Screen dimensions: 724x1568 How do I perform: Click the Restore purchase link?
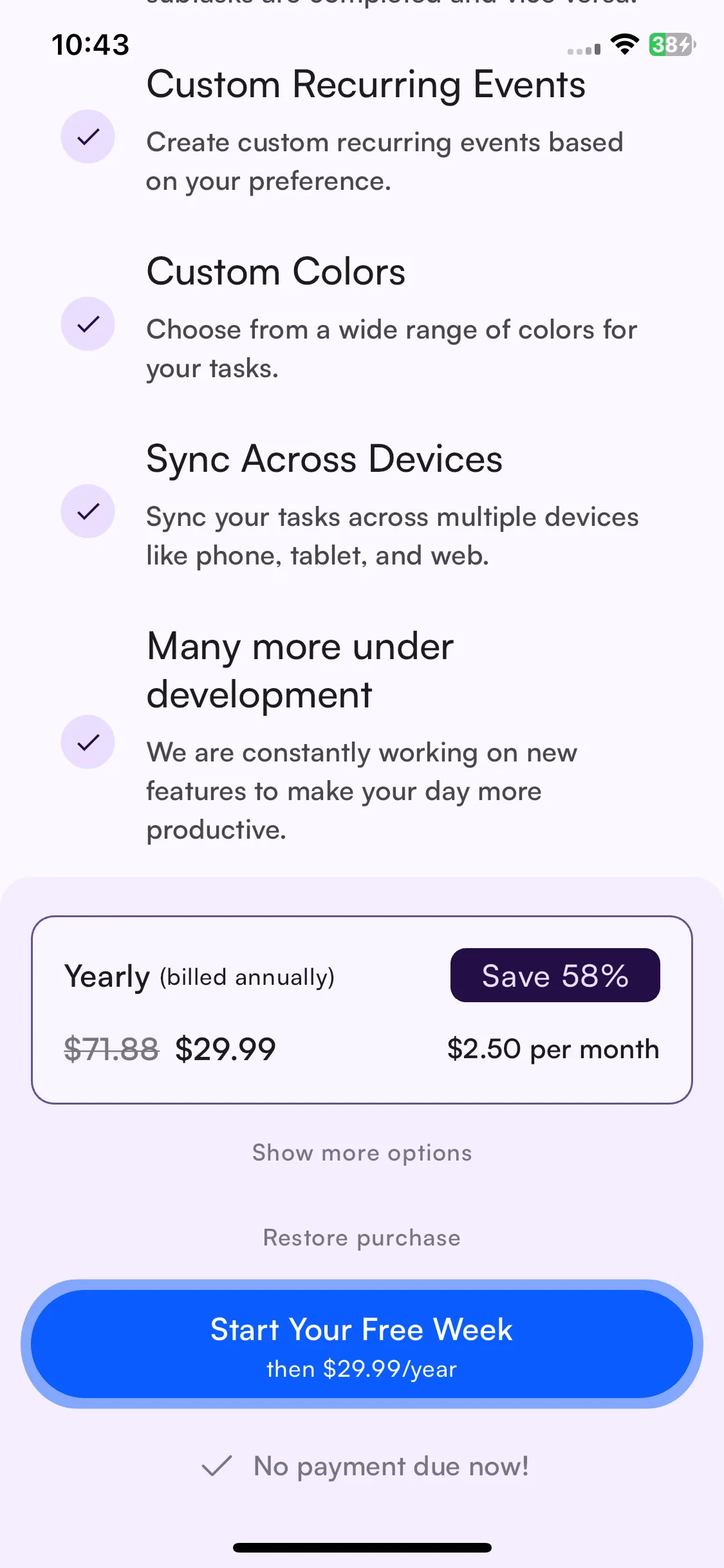362,1238
